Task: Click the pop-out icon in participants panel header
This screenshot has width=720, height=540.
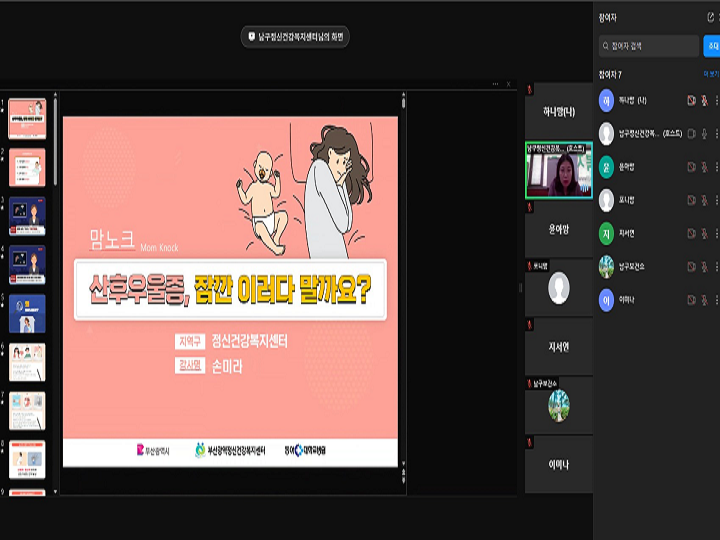Action: coord(710,17)
